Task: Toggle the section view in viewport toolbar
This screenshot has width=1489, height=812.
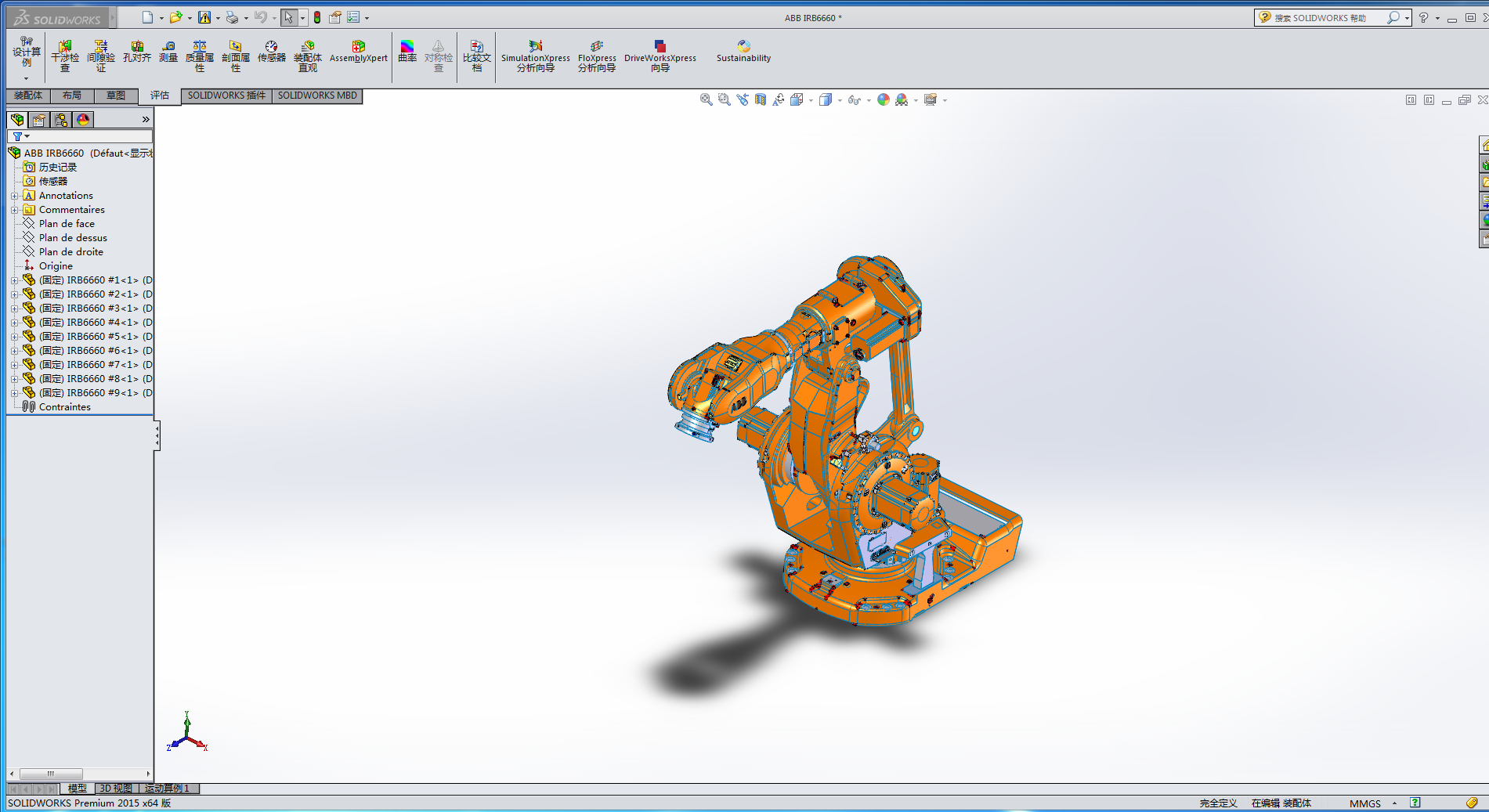Action: [760, 100]
